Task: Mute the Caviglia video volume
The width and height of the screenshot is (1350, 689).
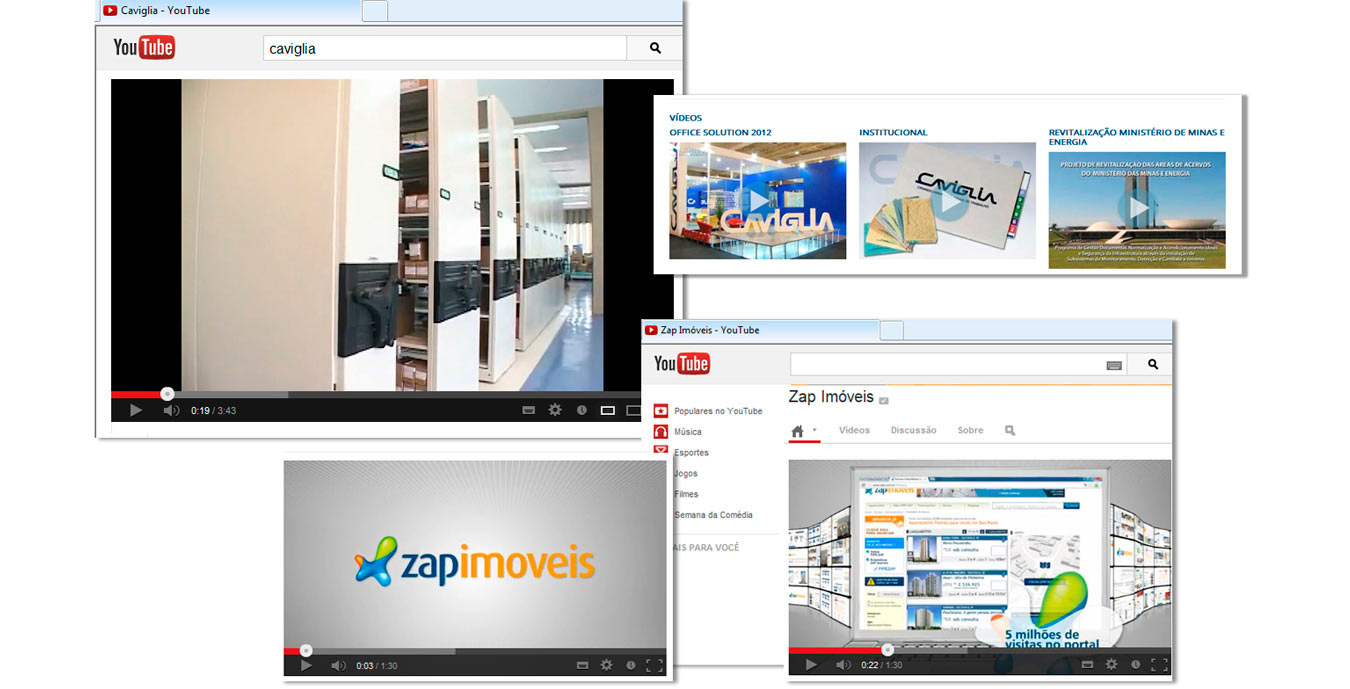Action: pyautogui.click(x=171, y=410)
